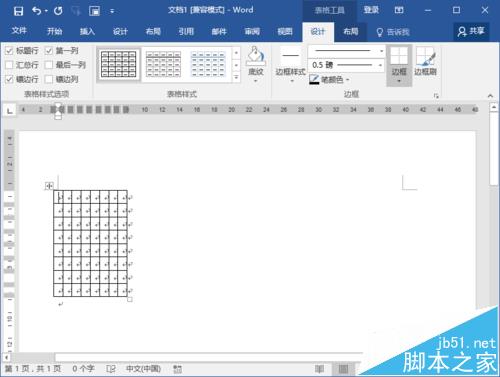Switch to the 视图 tab

pyautogui.click(x=285, y=32)
